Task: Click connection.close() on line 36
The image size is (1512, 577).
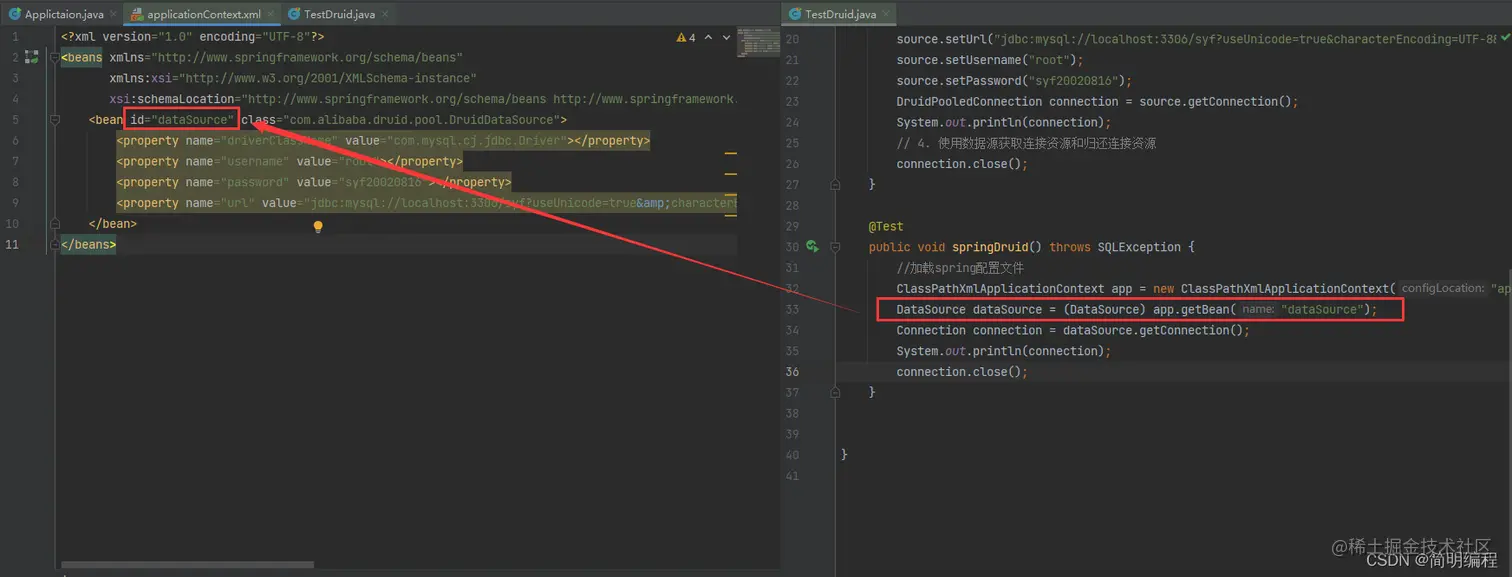Action: coord(962,371)
